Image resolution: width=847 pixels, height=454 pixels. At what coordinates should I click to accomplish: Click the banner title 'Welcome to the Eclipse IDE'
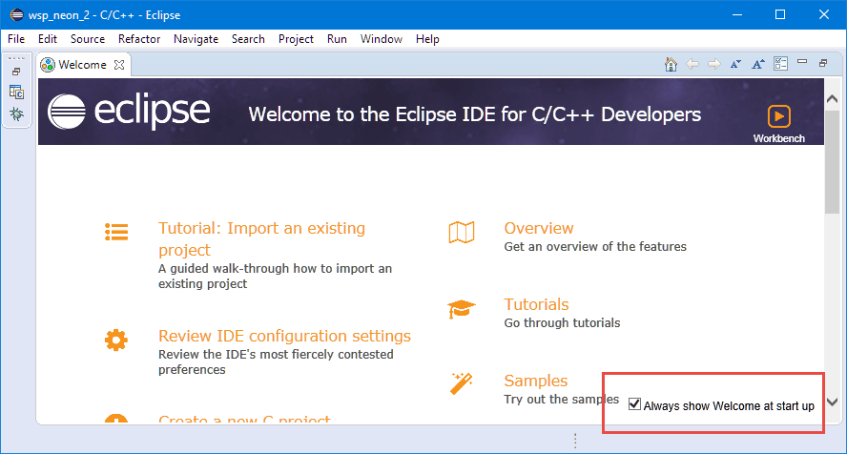pyautogui.click(x=475, y=115)
